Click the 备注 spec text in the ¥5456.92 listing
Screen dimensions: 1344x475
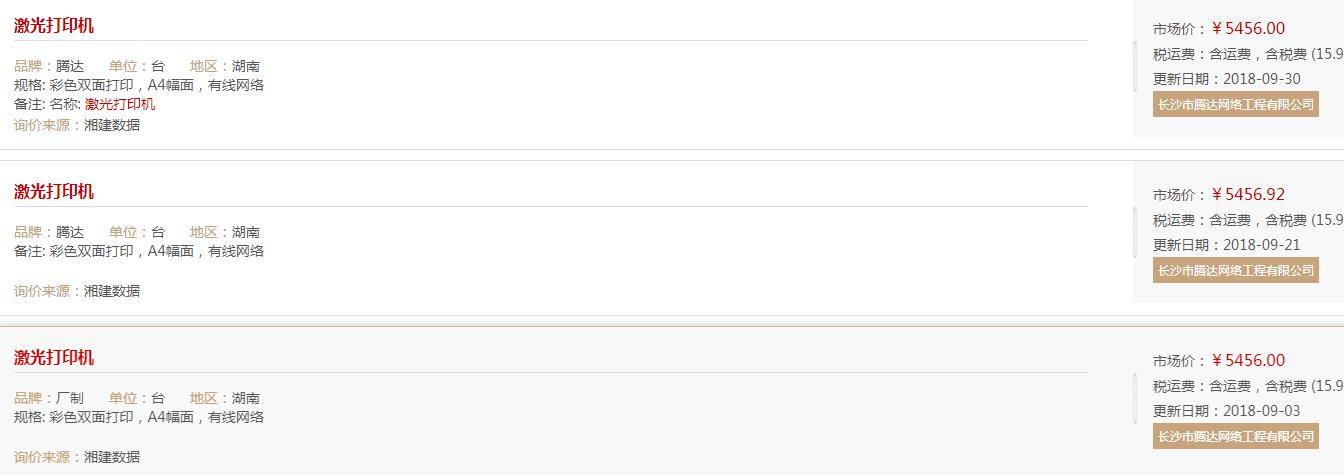click(x=139, y=251)
